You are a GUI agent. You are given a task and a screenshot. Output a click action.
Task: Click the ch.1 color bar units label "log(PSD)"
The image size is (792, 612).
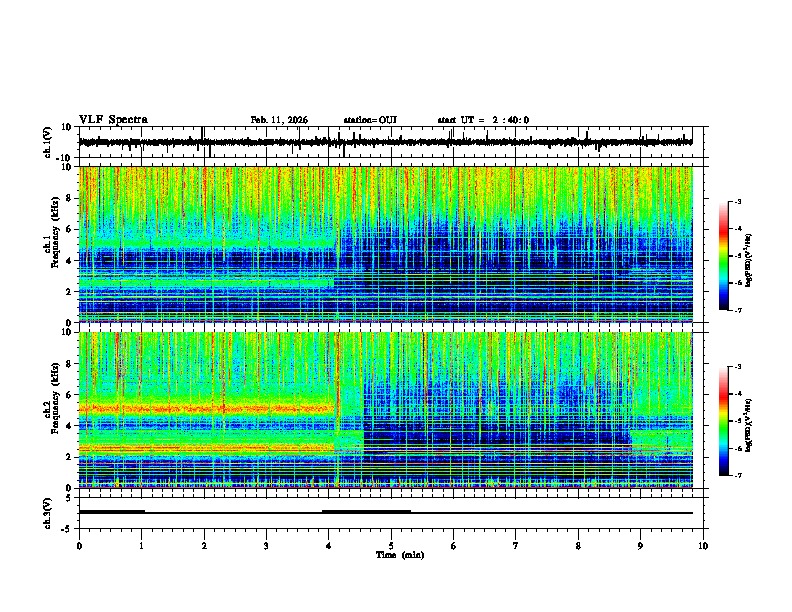748,261
